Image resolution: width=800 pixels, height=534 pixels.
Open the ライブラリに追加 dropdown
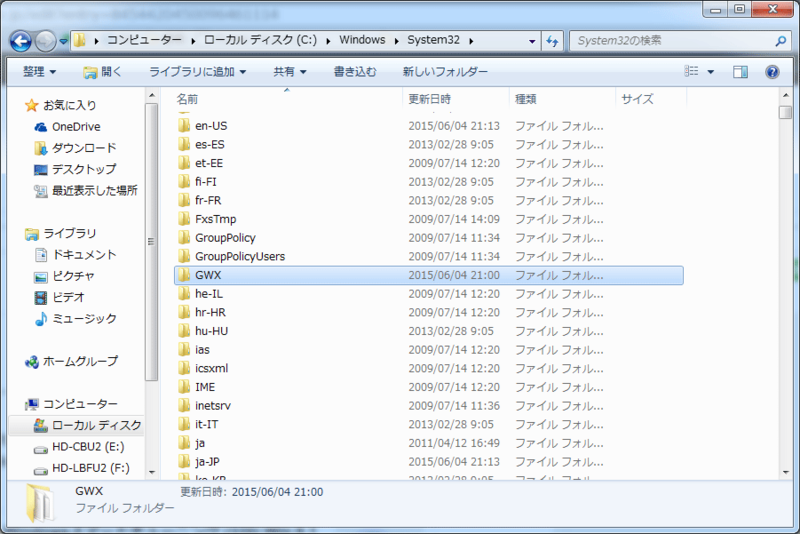pyautogui.click(x=197, y=72)
